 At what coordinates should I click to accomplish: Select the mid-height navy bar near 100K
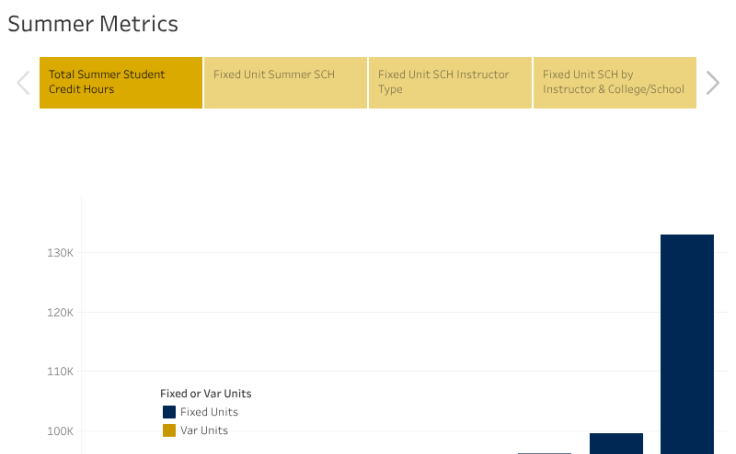[616, 443]
